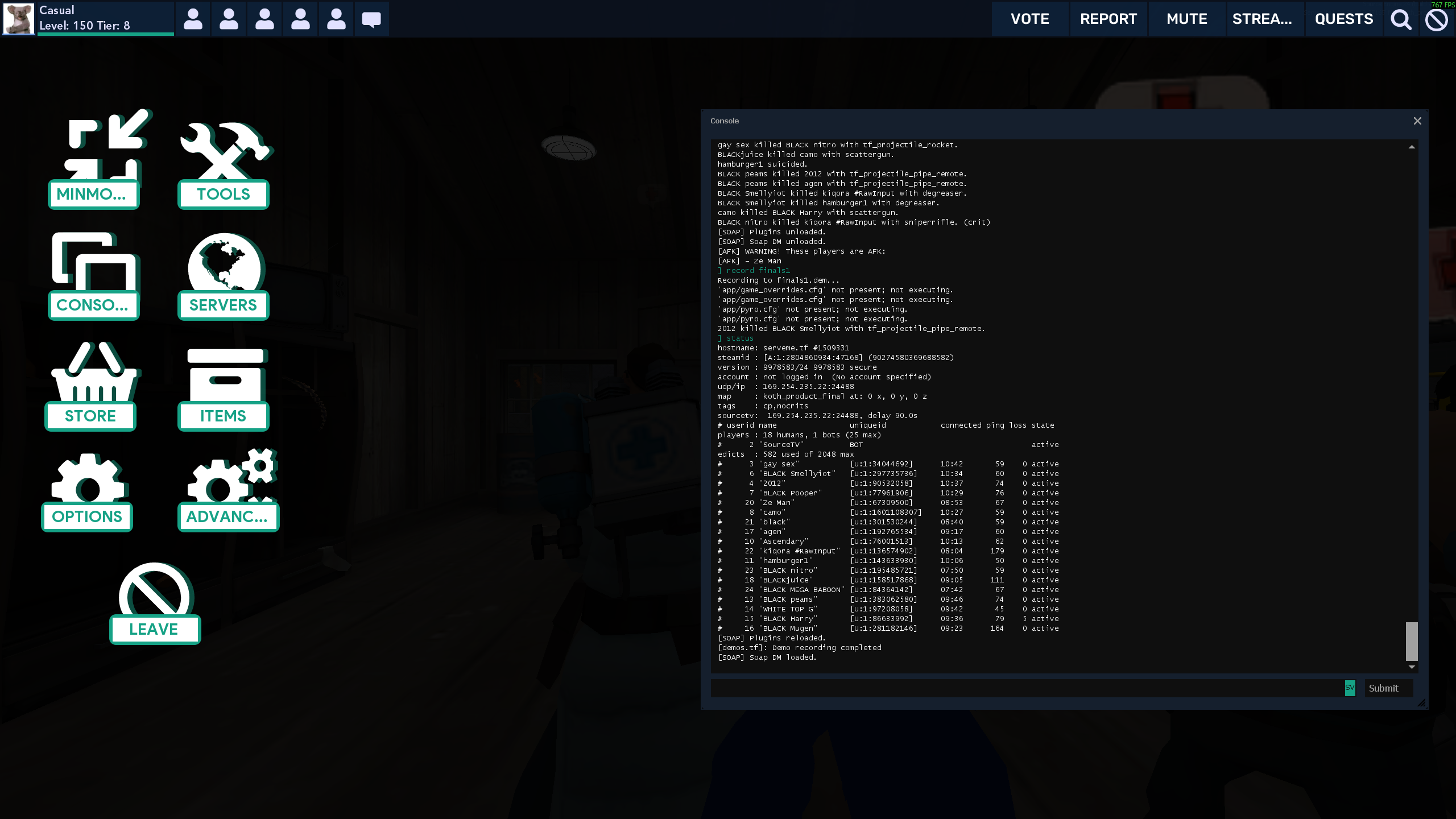
Task: Open the Items box icon
Action: [x=225, y=374]
